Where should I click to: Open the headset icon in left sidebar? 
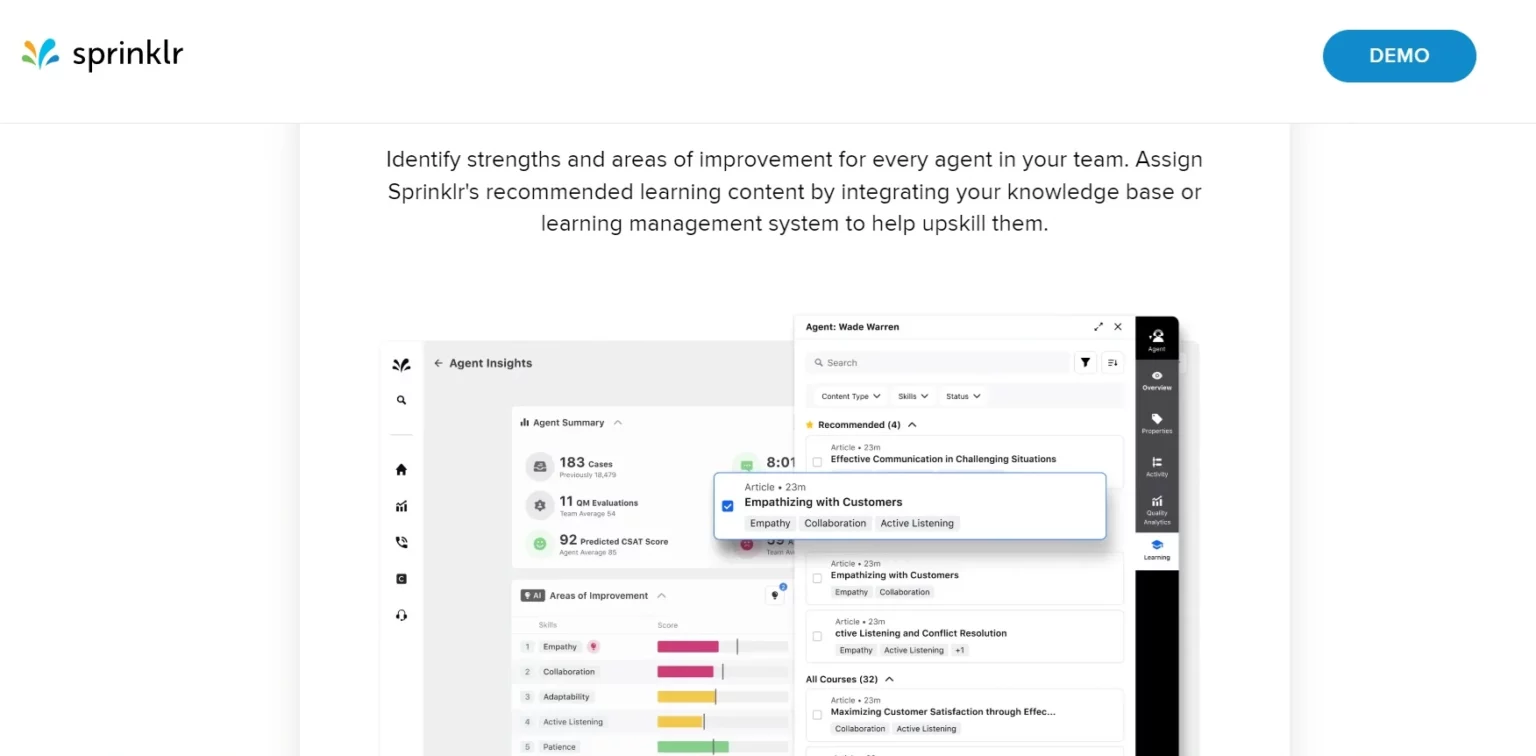point(401,616)
